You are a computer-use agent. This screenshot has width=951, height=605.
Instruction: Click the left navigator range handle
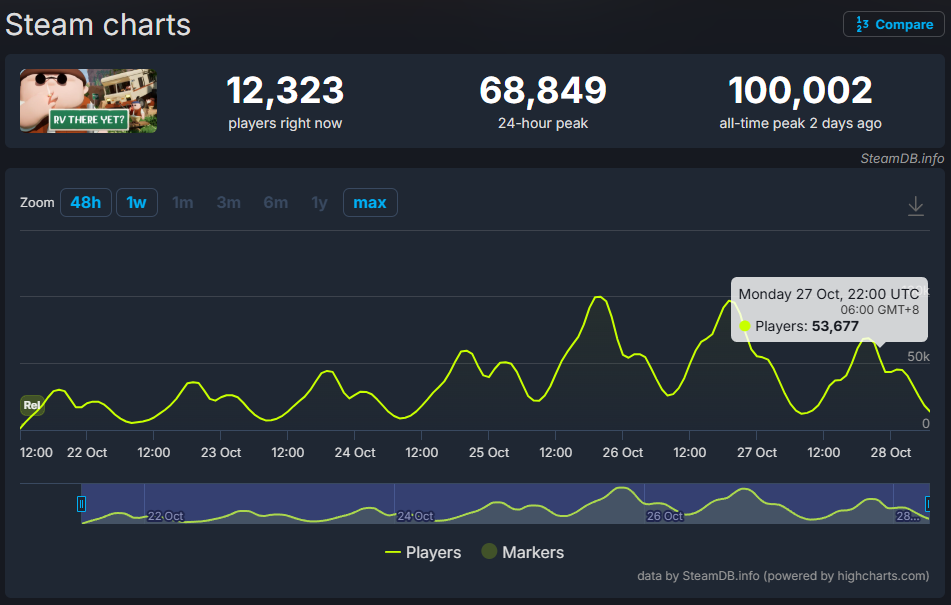tap(82, 503)
